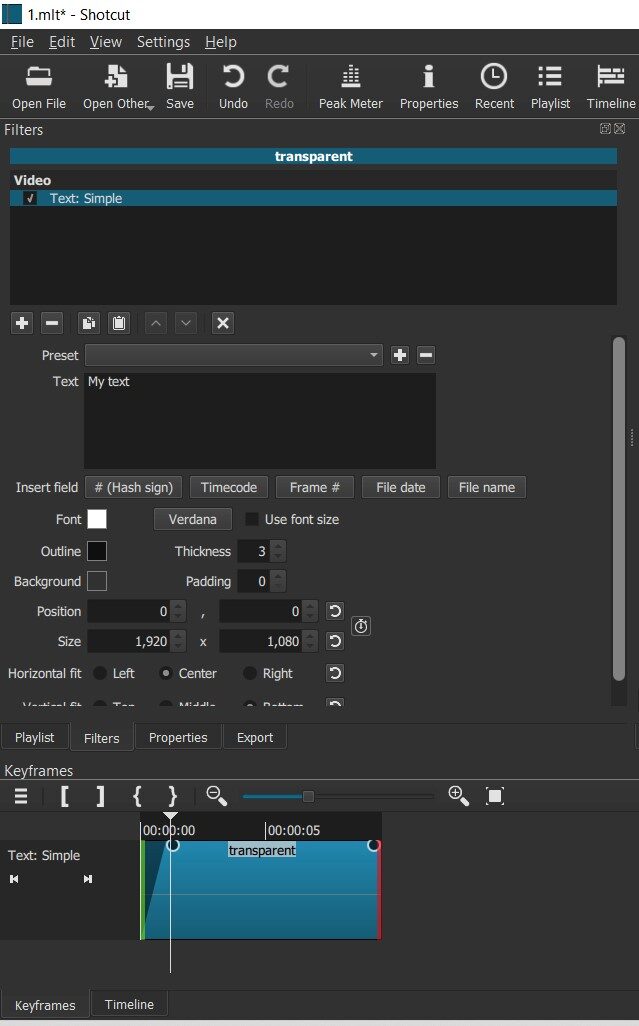This screenshot has width=639, height=1026.
Task: Switch to the Export tab
Action: (255, 737)
